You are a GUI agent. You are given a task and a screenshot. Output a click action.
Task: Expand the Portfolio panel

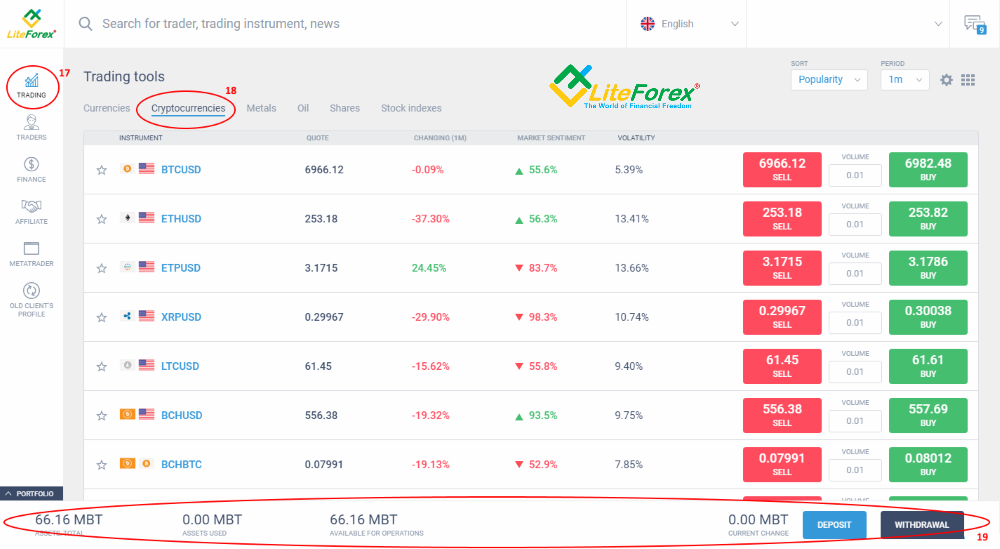coord(31,494)
